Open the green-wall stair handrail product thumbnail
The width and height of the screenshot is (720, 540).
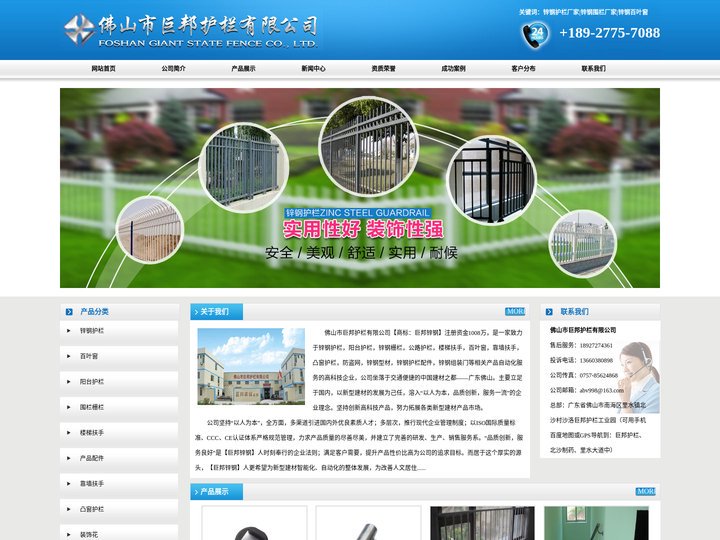596,523
